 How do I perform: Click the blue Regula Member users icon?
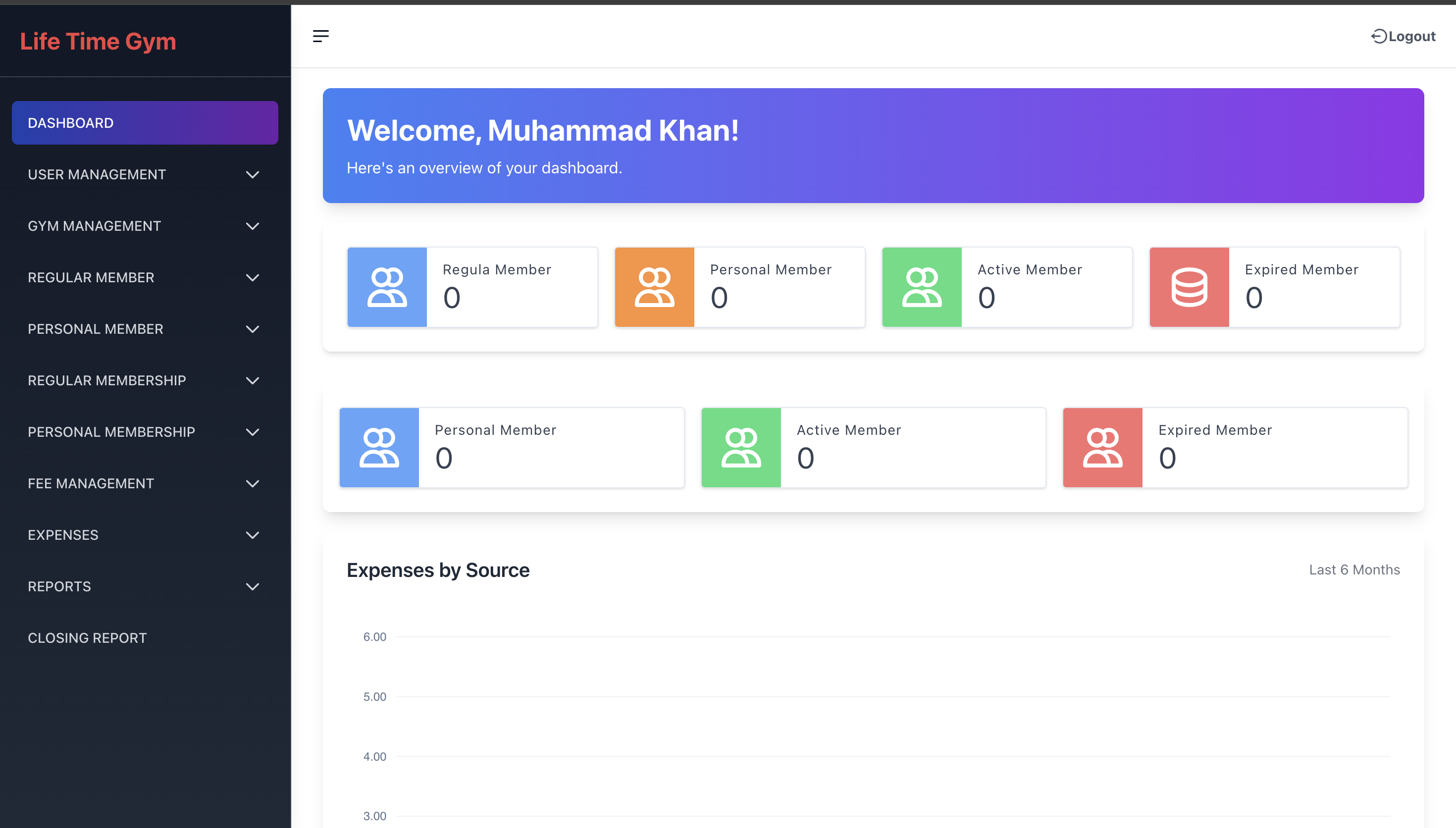pos(387,287)
